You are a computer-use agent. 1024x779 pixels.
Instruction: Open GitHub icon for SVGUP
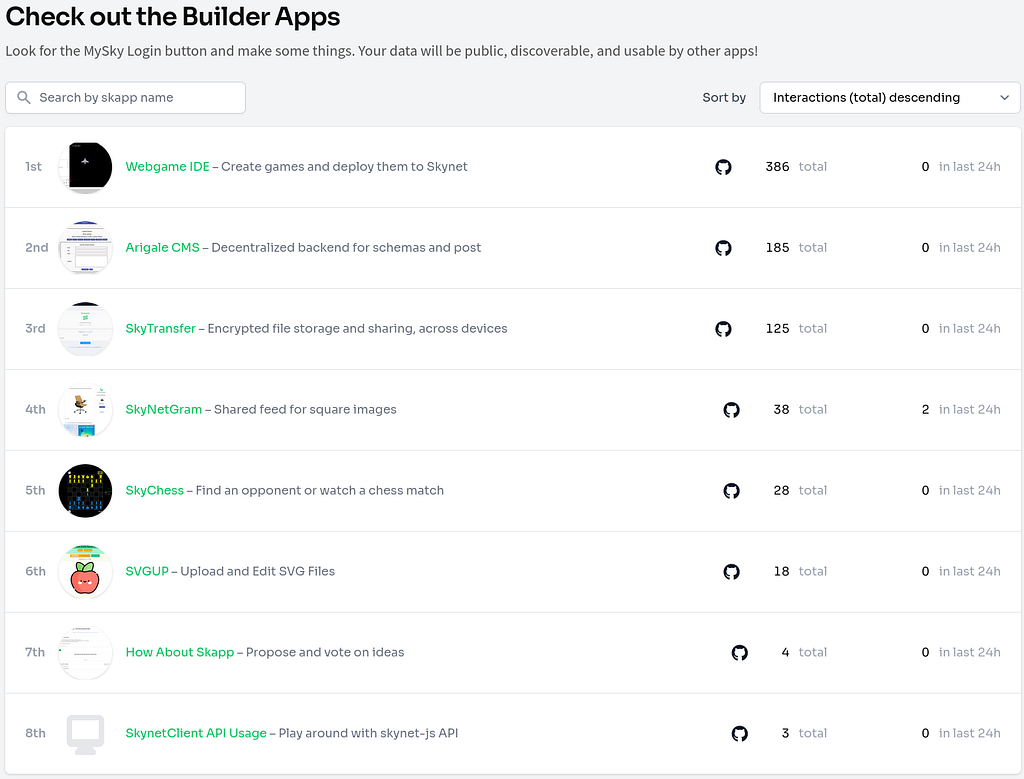click(x=731, y=572)
